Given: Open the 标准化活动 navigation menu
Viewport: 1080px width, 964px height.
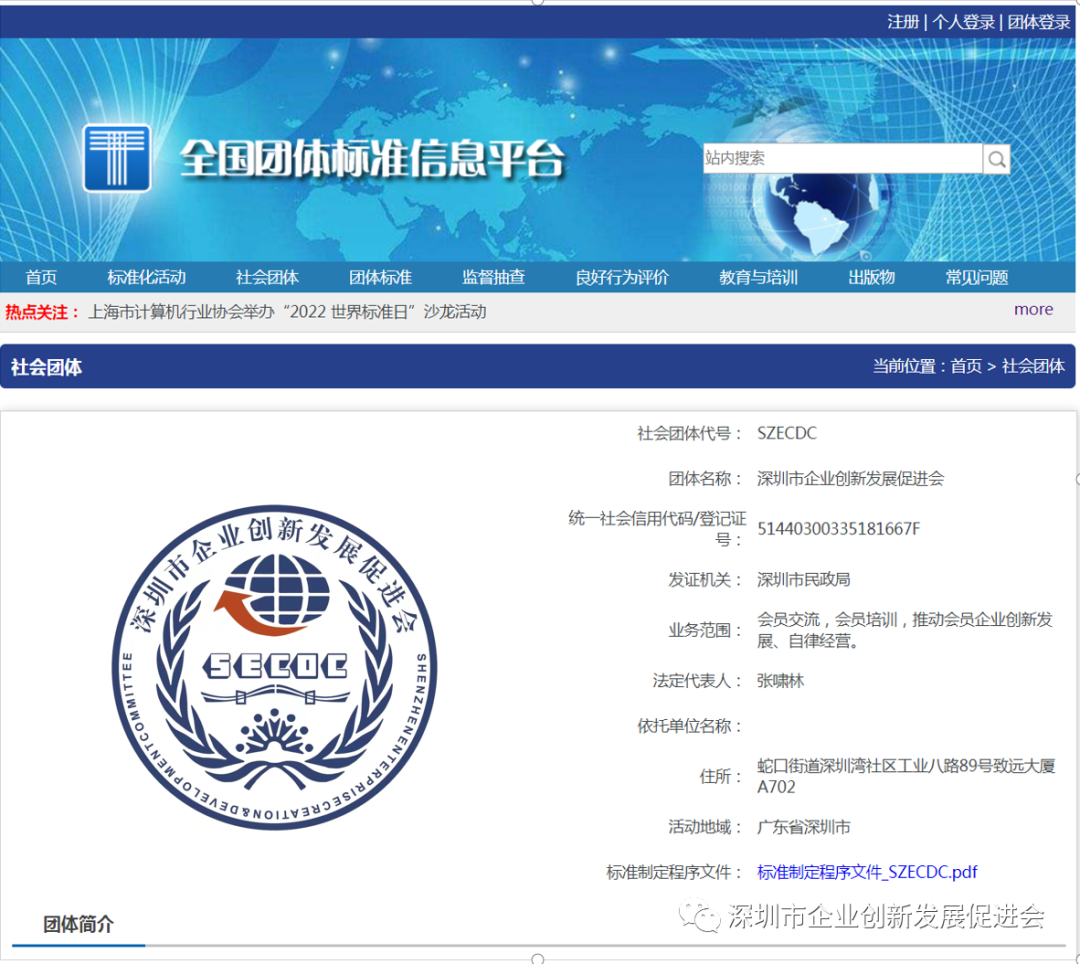Looking at the screenshot, I should [146, 278].
